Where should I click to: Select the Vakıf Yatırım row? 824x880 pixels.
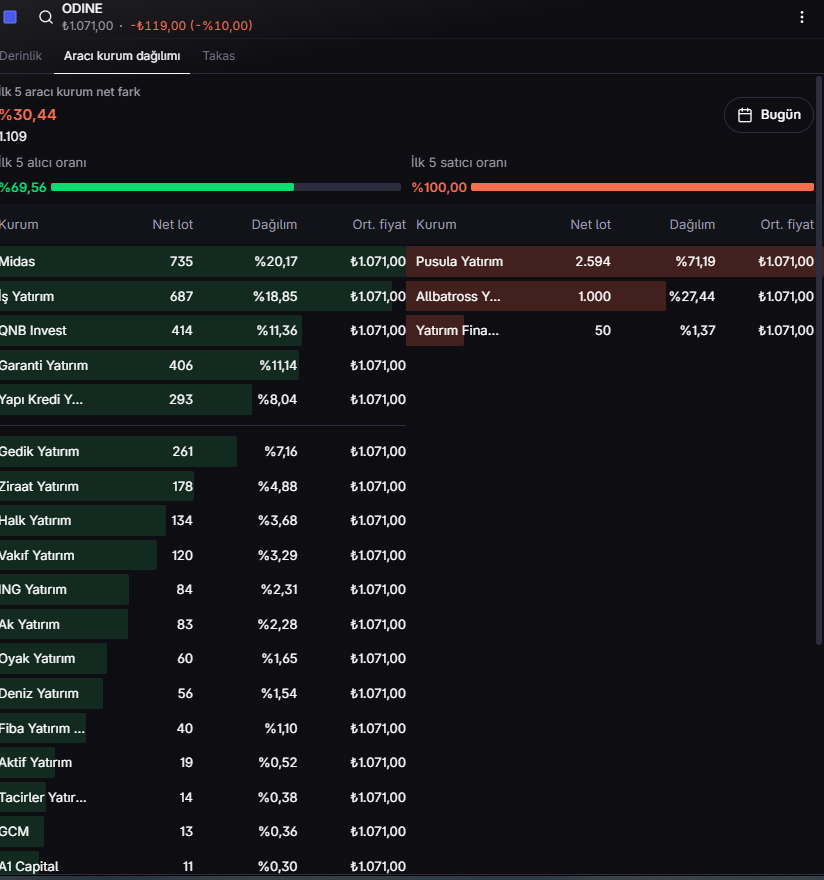coord(203,555)
